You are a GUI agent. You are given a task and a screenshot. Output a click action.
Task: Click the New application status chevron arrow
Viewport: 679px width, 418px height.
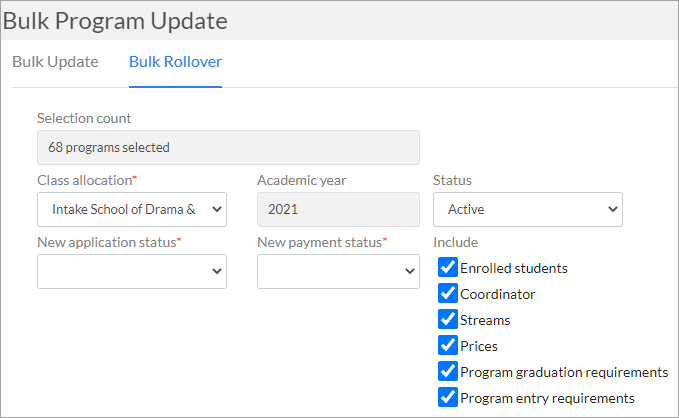tap(217, 272)
